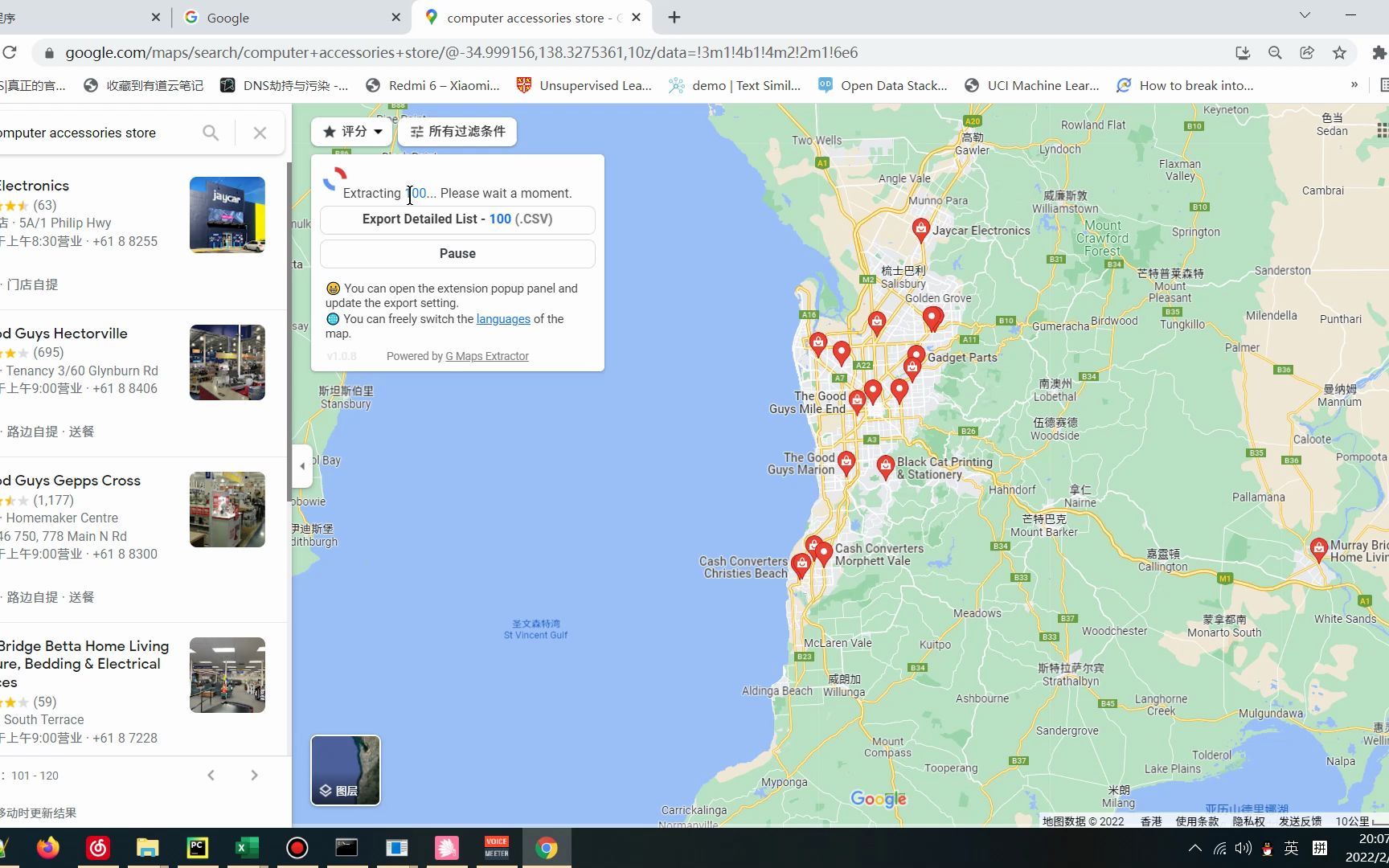Image resolution: width=1389 pixels, height=868 pixels.
Task: Clear the Maps search box
Action: pos(260,133)
